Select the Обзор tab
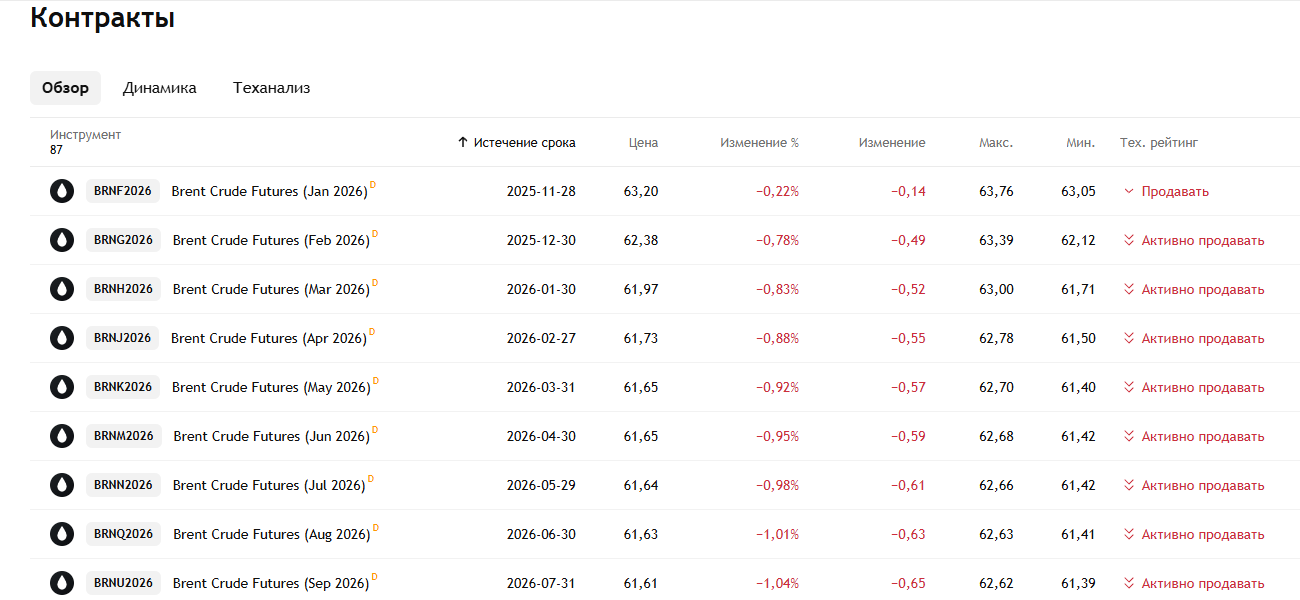Image resolution: width=1300 pixels, height=600 pixels. tap(65, 88)
